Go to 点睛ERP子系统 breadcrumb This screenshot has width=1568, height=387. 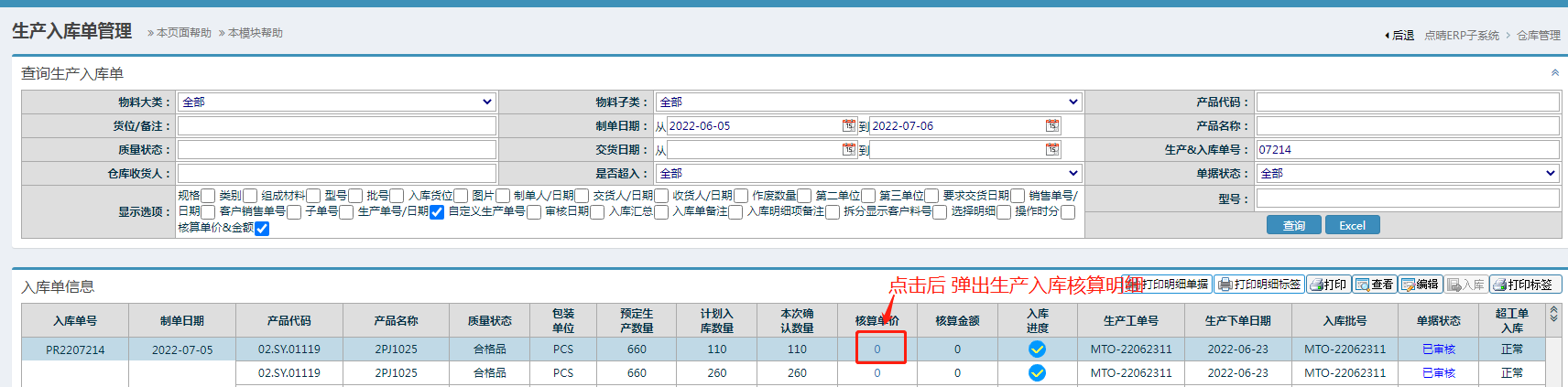click(x=1462, y=36)
